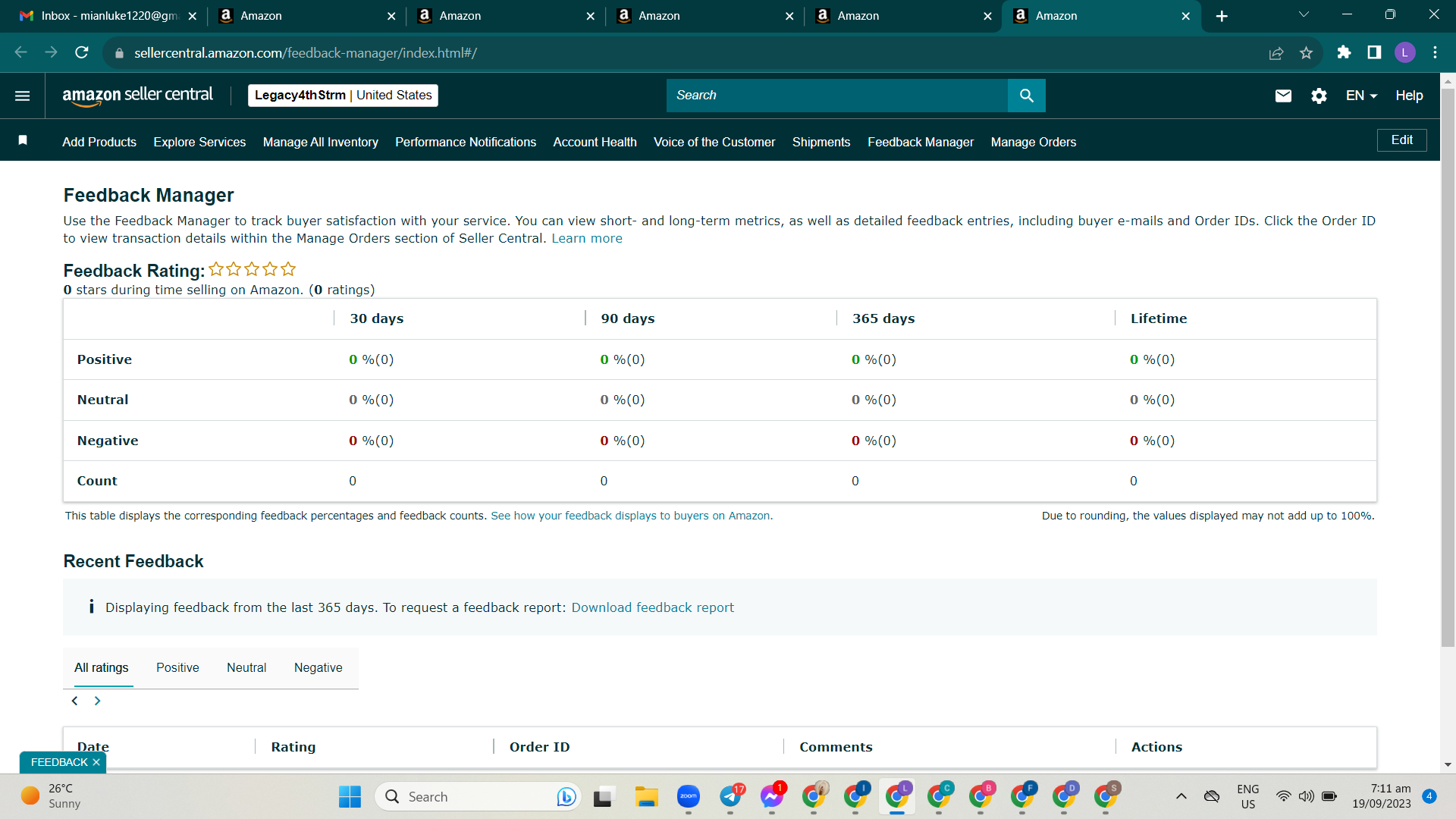Screen dimensions: 1456x819
Task: Open File Explorer from the taskbar
Action: 646,796
